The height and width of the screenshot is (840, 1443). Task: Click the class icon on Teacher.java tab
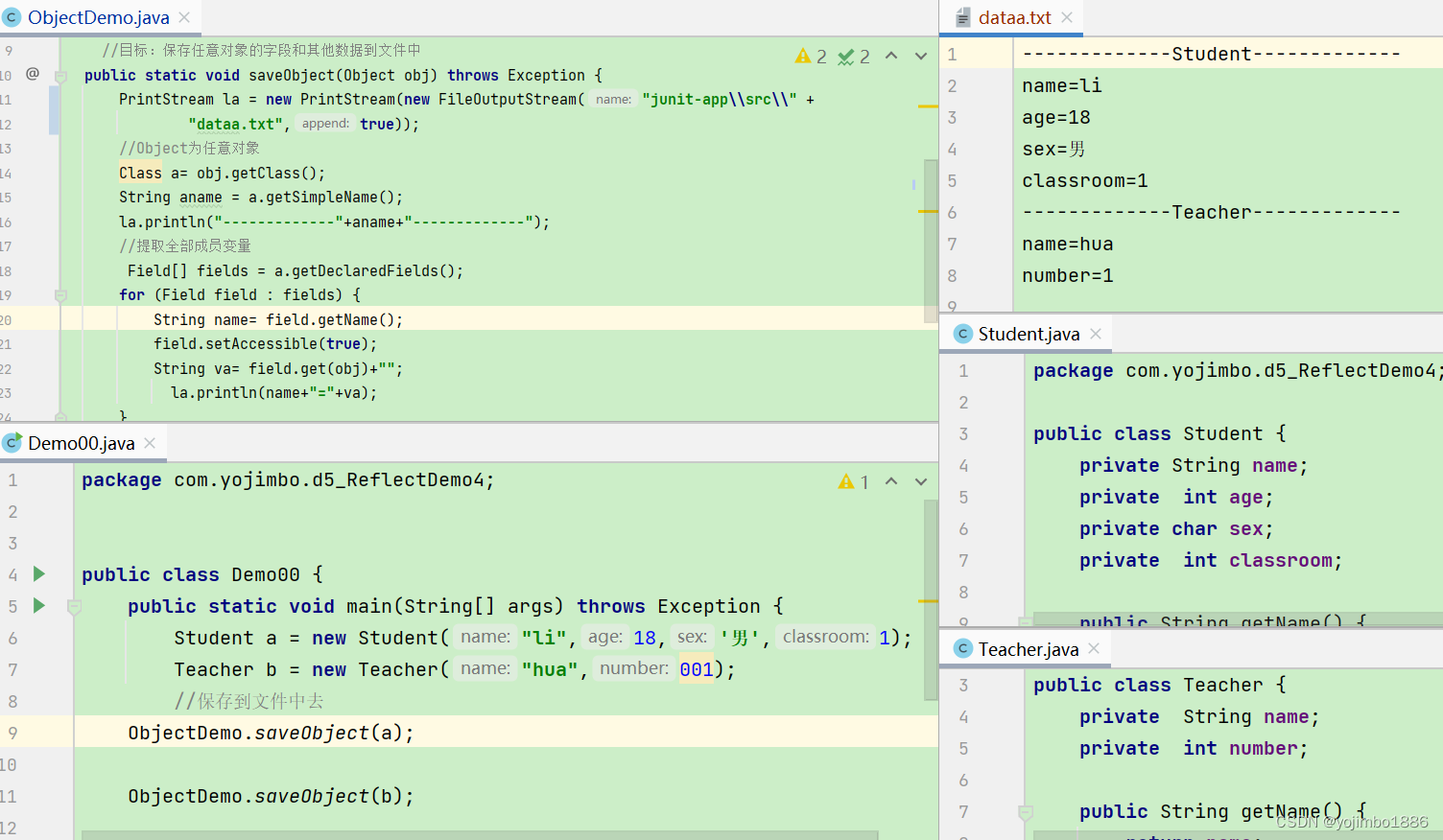(963, 649)
